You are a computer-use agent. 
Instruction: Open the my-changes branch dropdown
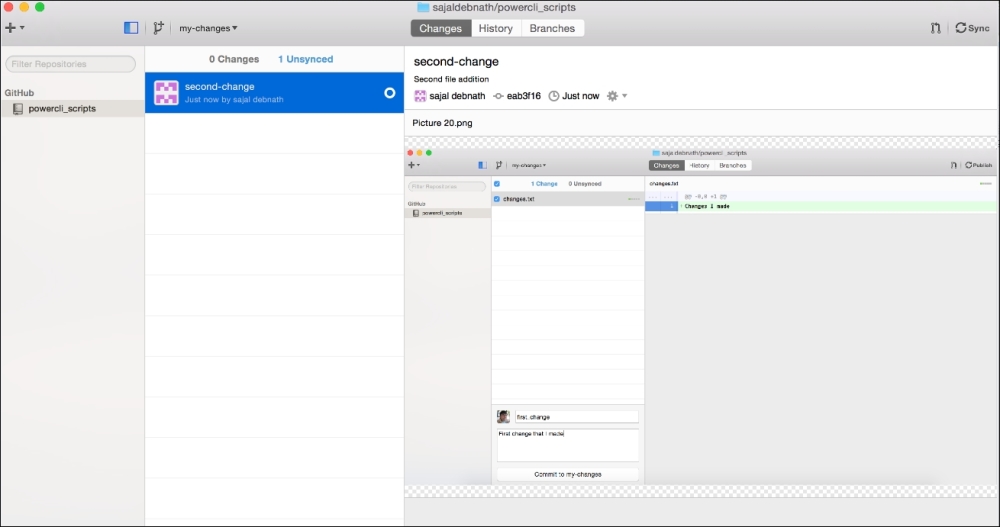click(x=208, y=28)
